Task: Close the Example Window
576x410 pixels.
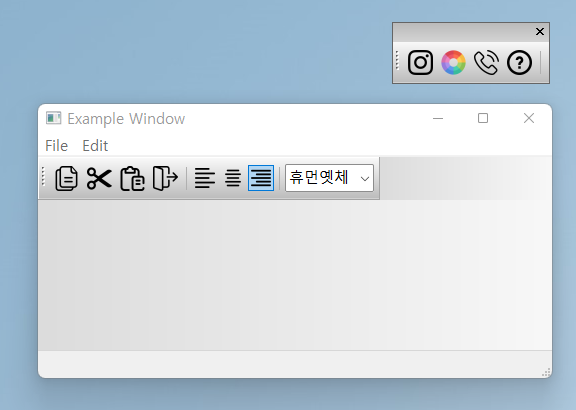Action: (x=529, y=118)
